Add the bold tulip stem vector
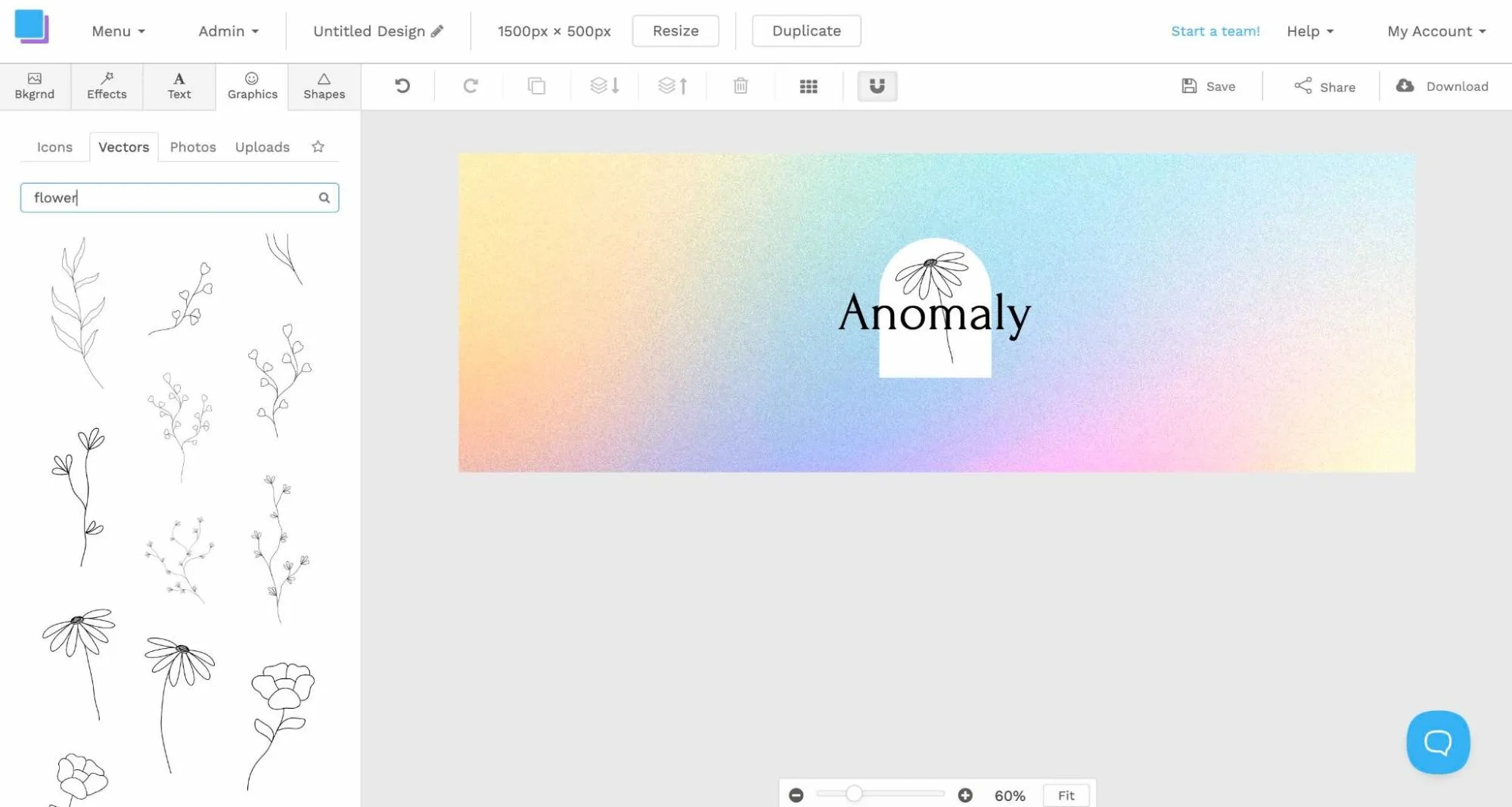The height and width of the screenshot is (807, 1512). point(79,497)
